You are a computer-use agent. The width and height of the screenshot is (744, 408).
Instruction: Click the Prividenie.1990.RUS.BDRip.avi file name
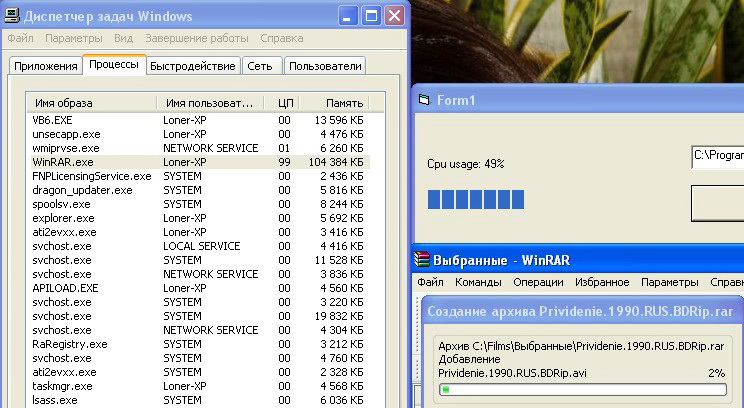tap(512, 373)
